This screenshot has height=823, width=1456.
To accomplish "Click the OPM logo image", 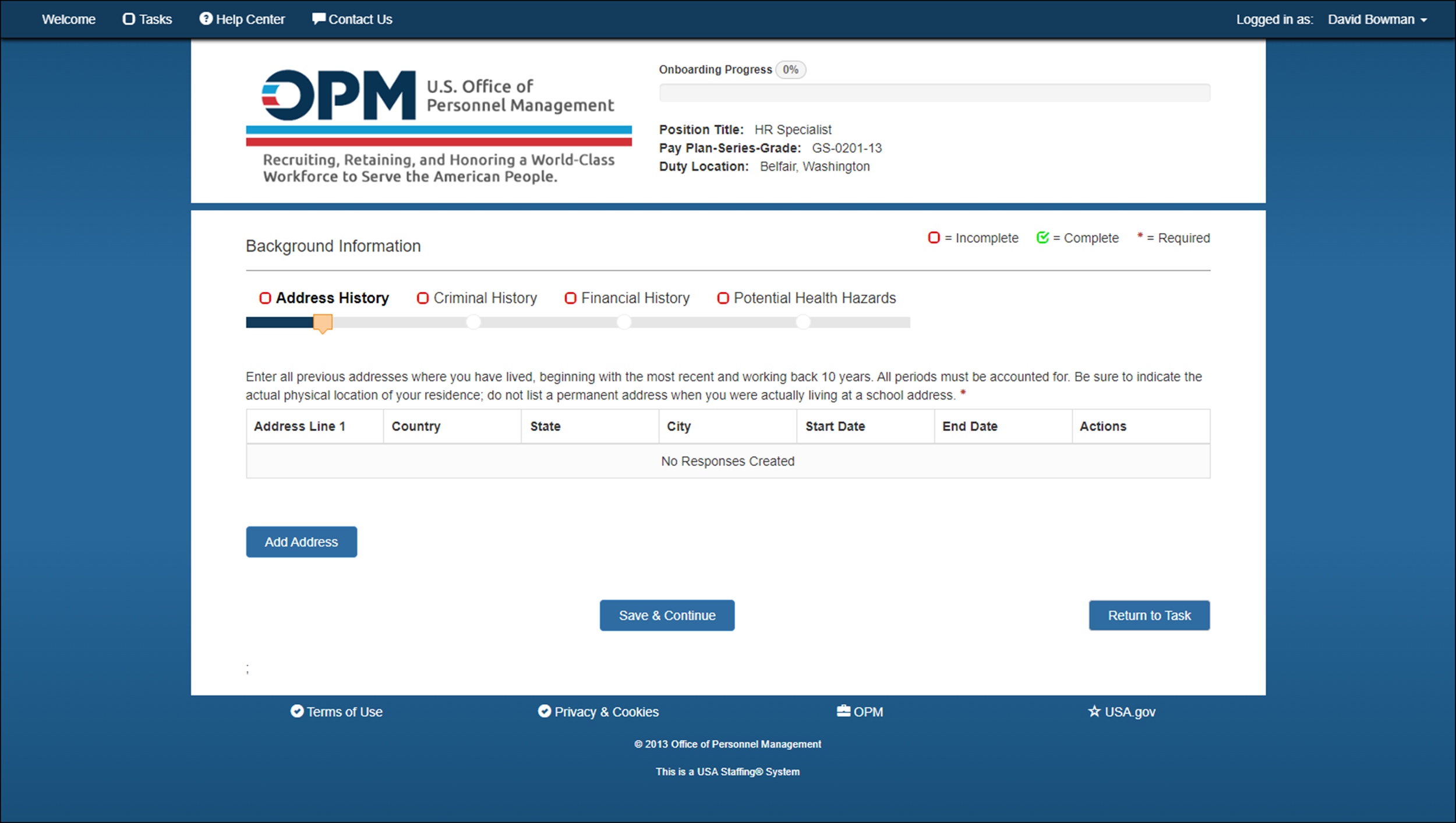I will (x=439, y=126).
